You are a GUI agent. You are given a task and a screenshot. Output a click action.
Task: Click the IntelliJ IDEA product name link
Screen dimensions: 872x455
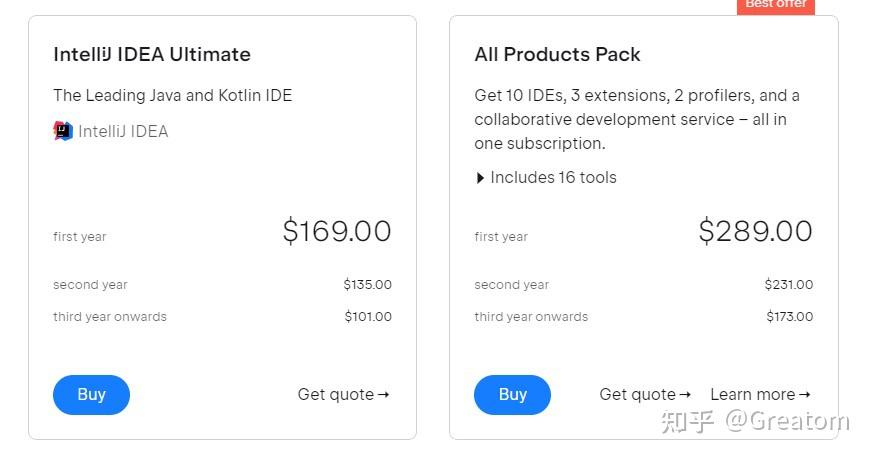(x=123, y=131)
